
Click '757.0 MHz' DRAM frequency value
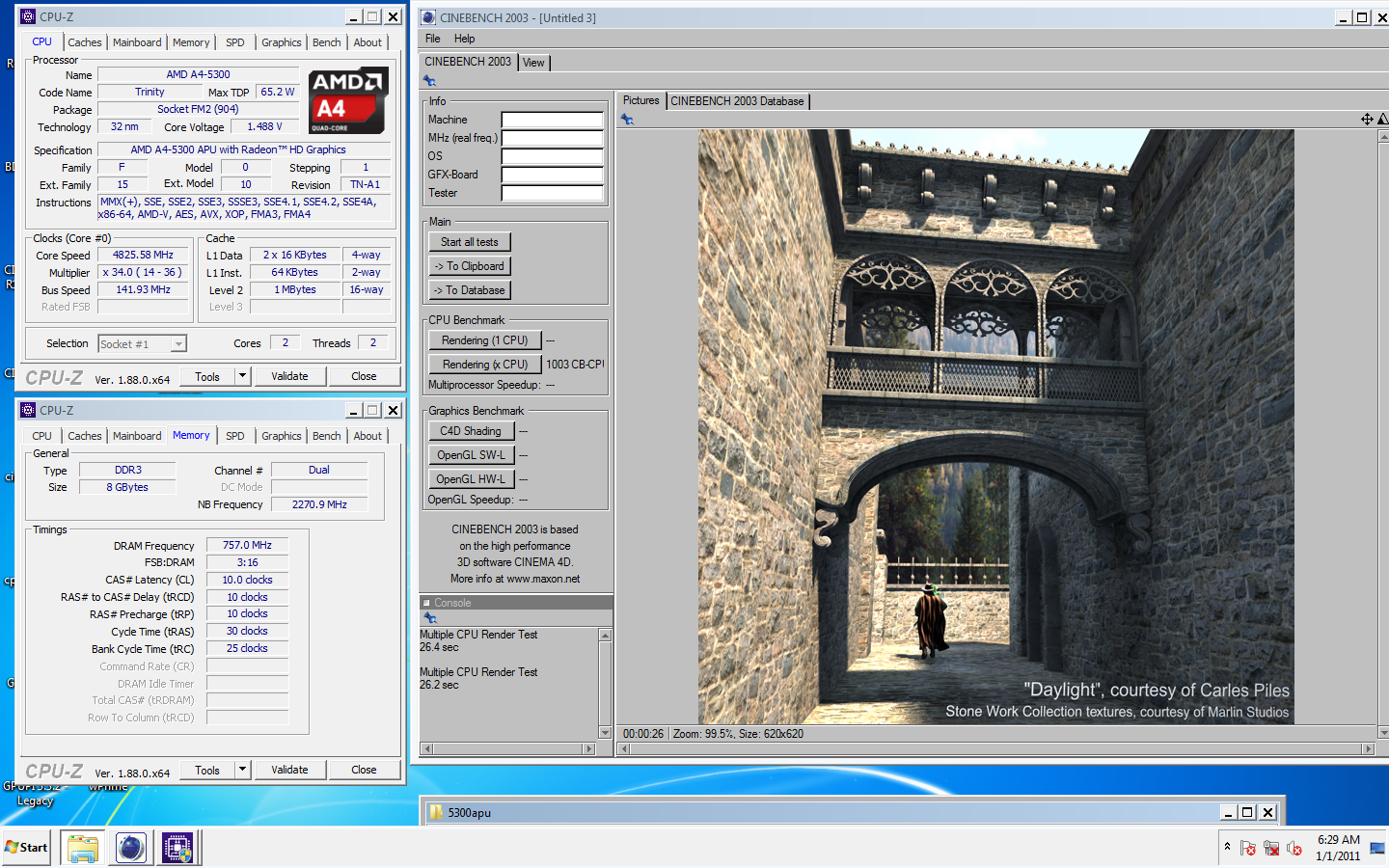[x=247, y=545]
